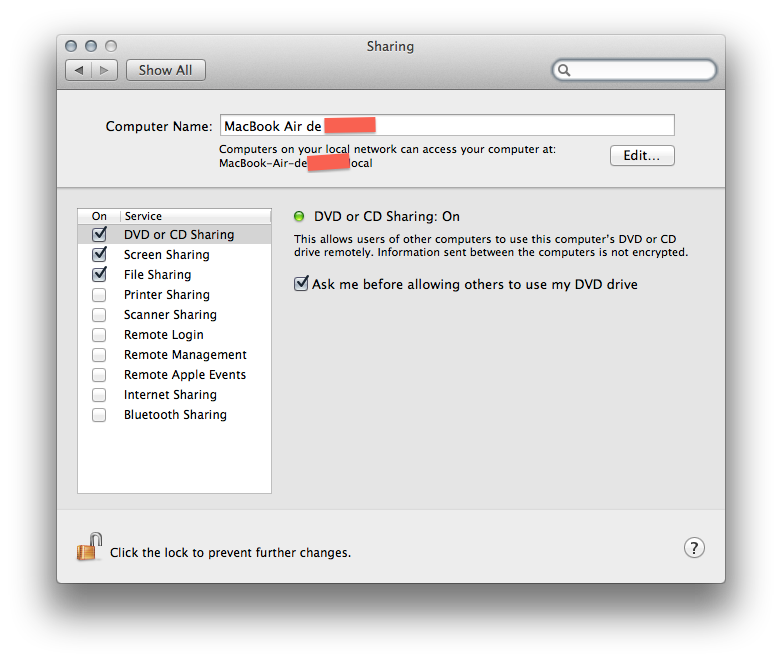This screenshot has width=782, height=662.
Task: Enable the Bluetooth Sharing checkbox
Action: click(x=99, y=415)
